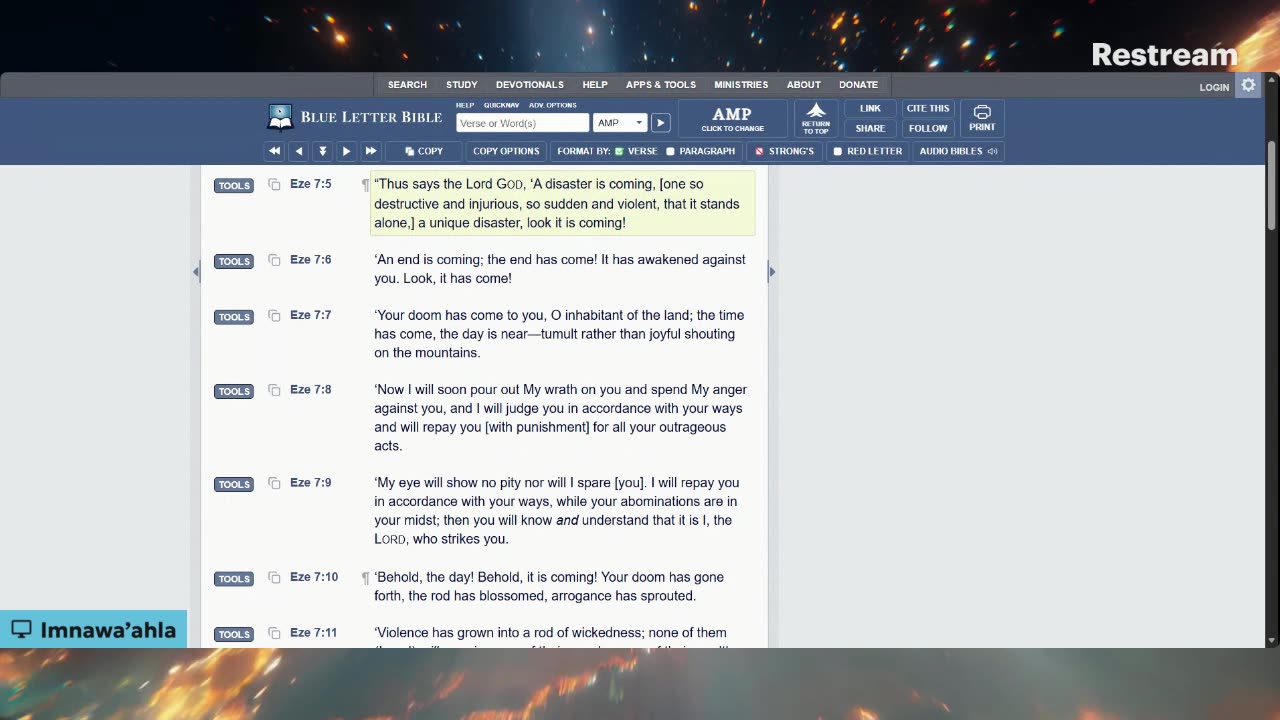Click the Imnawa'ahla screen-share monitor icon
The width and height of the screenshot is (1280, 720).
(21, 630)
